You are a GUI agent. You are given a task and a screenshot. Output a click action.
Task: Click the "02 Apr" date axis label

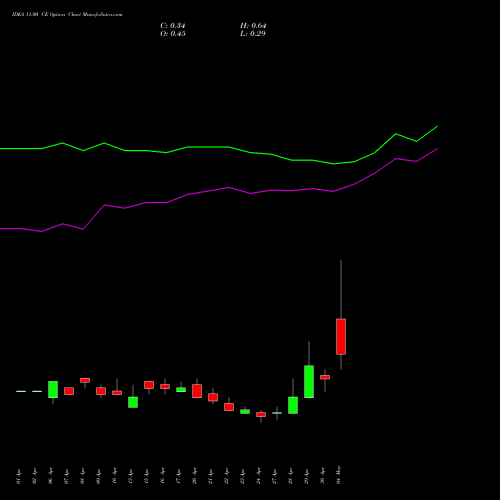coord(34,476)
